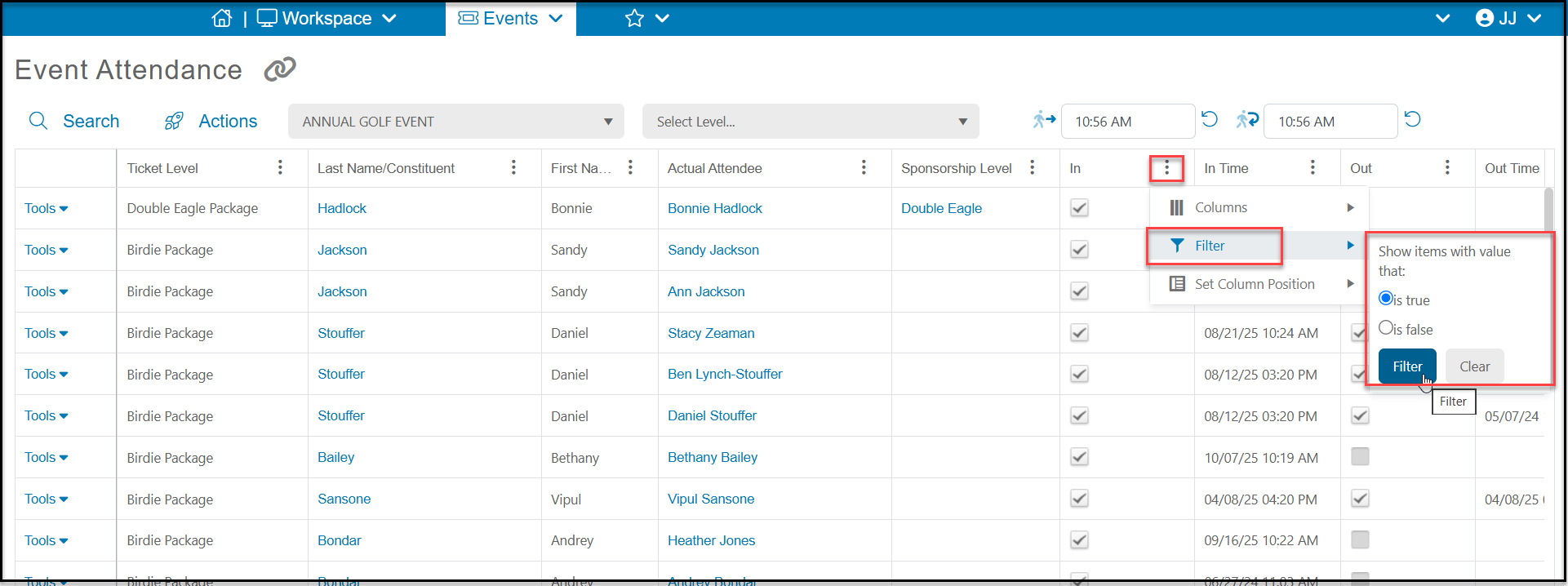Screen dimensions: 1568x586
Task: Open the Workspace menu
Action: tap(326, 18)
